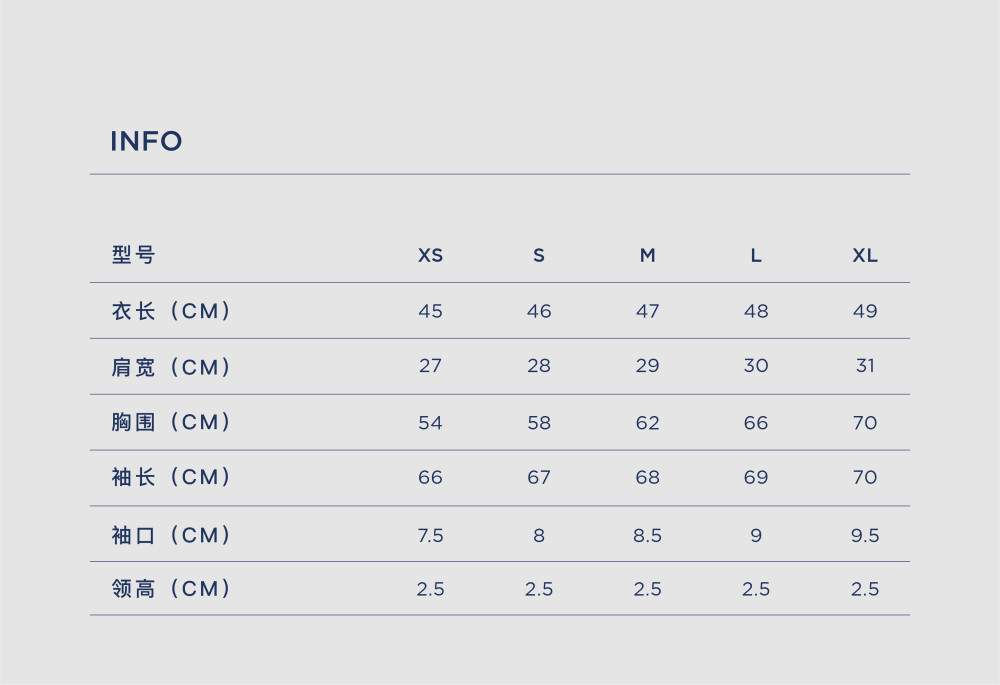Click the L sleeve length value 69
This screenshot has width=1000, height=685.
(x=756, y=477)
